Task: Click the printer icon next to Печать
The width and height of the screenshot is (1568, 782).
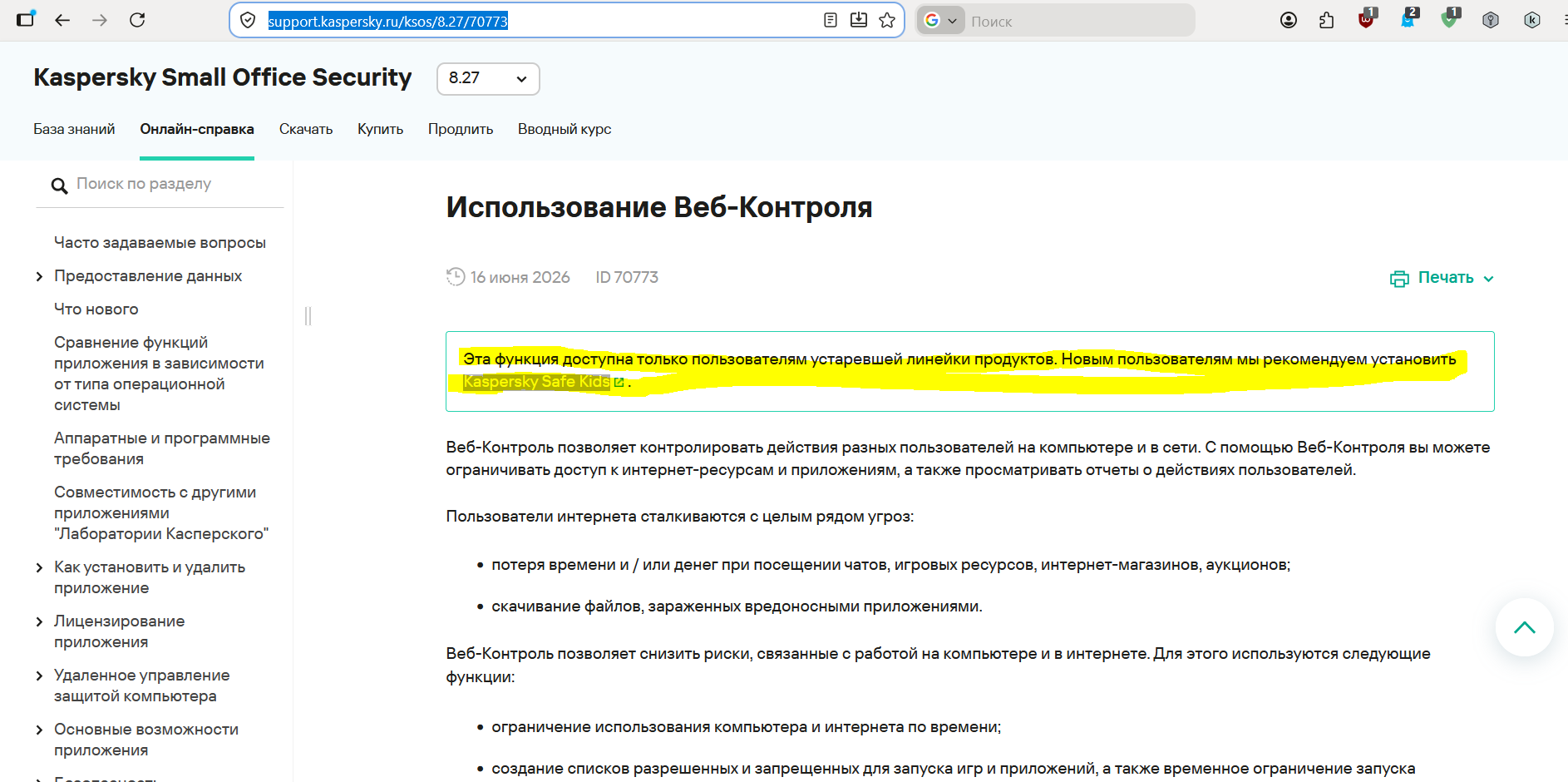Action: (1399, 279)
